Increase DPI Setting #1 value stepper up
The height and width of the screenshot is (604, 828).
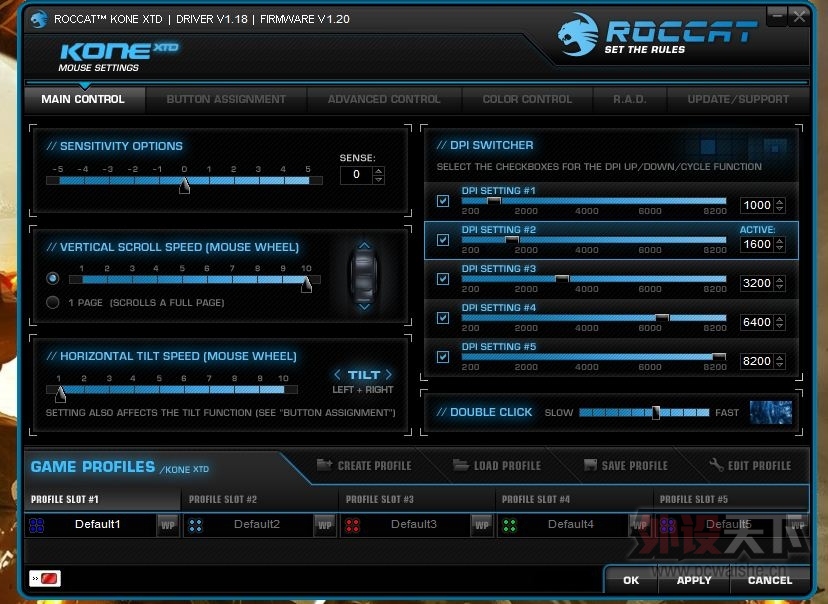coord(779,201)
